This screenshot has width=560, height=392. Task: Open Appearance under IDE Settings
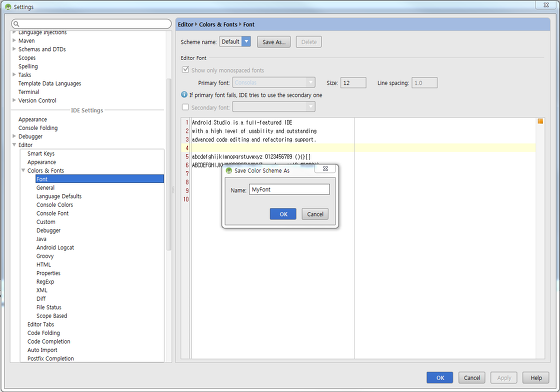click(32, 119)
